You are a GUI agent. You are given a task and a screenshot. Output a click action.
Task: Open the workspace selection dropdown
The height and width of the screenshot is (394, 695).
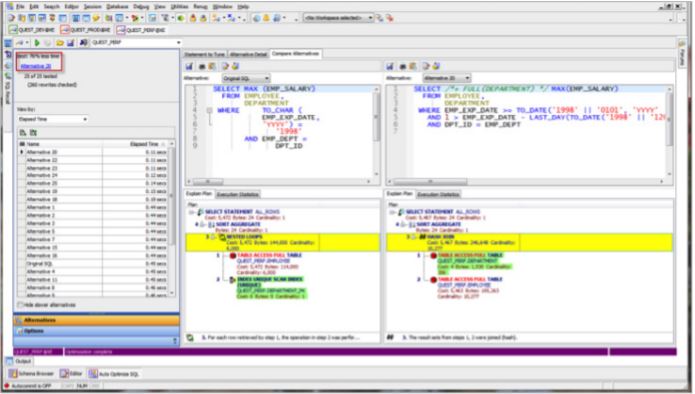pos(339,18)
